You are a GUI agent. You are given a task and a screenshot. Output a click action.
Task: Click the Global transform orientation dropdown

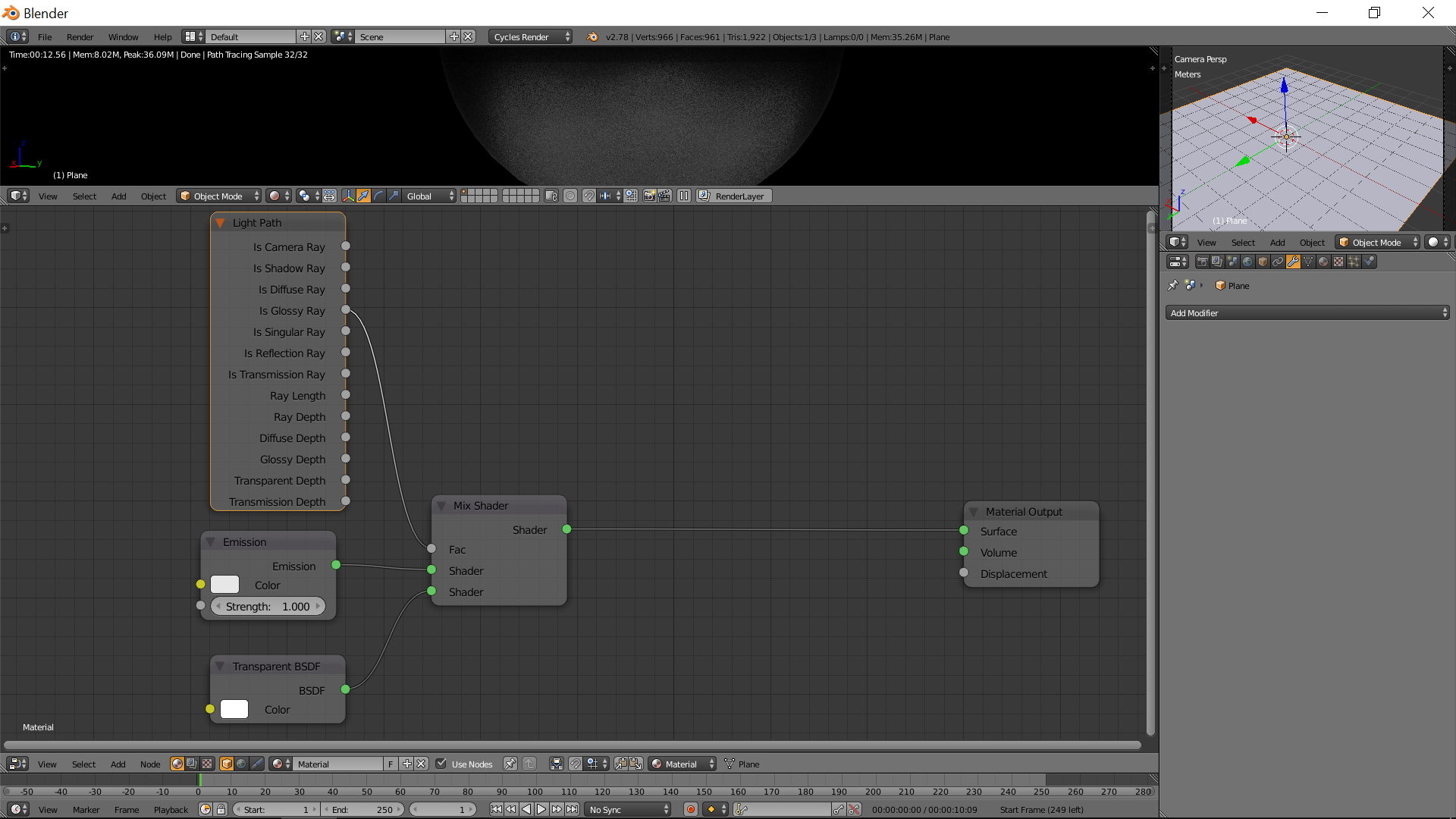pyautogui.click(x=427, y=195)
